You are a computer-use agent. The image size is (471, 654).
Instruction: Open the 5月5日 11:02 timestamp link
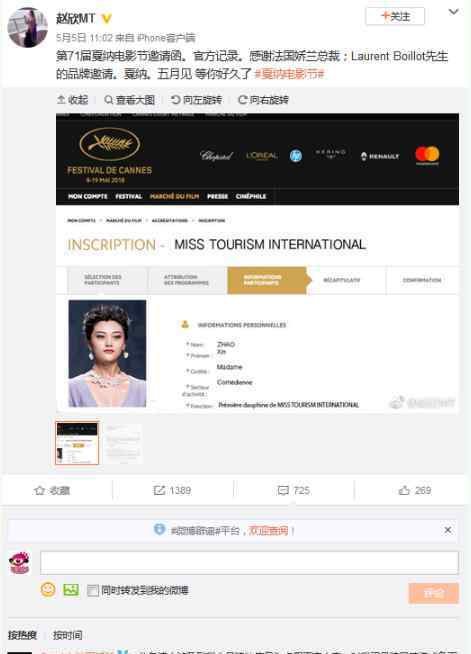pos(84,38)
